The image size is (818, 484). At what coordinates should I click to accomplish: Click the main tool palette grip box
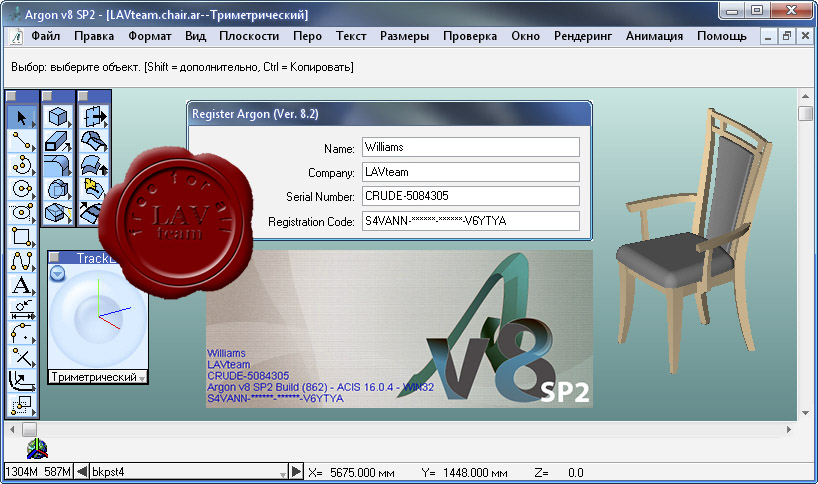pyautogui.click(x=11, y=96)
